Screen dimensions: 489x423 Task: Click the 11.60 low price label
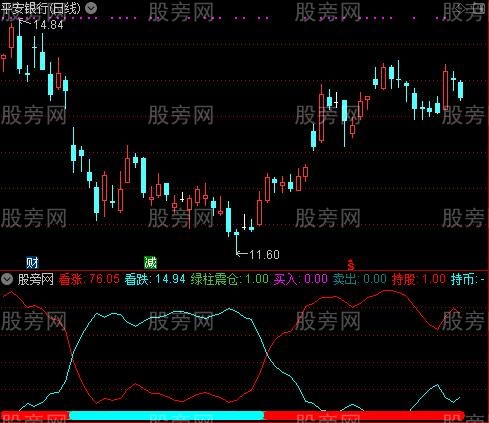264,255
